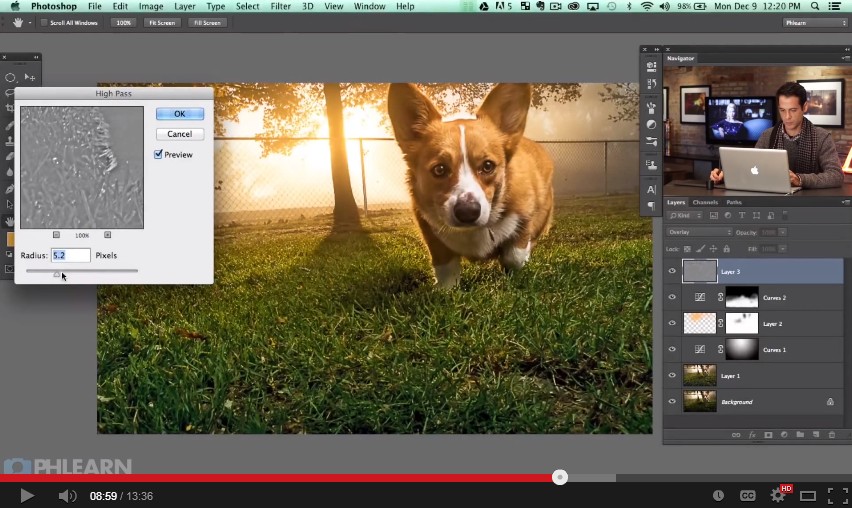
Task: Filter layers by shape layers icon
Action: [x=756, y=216]
